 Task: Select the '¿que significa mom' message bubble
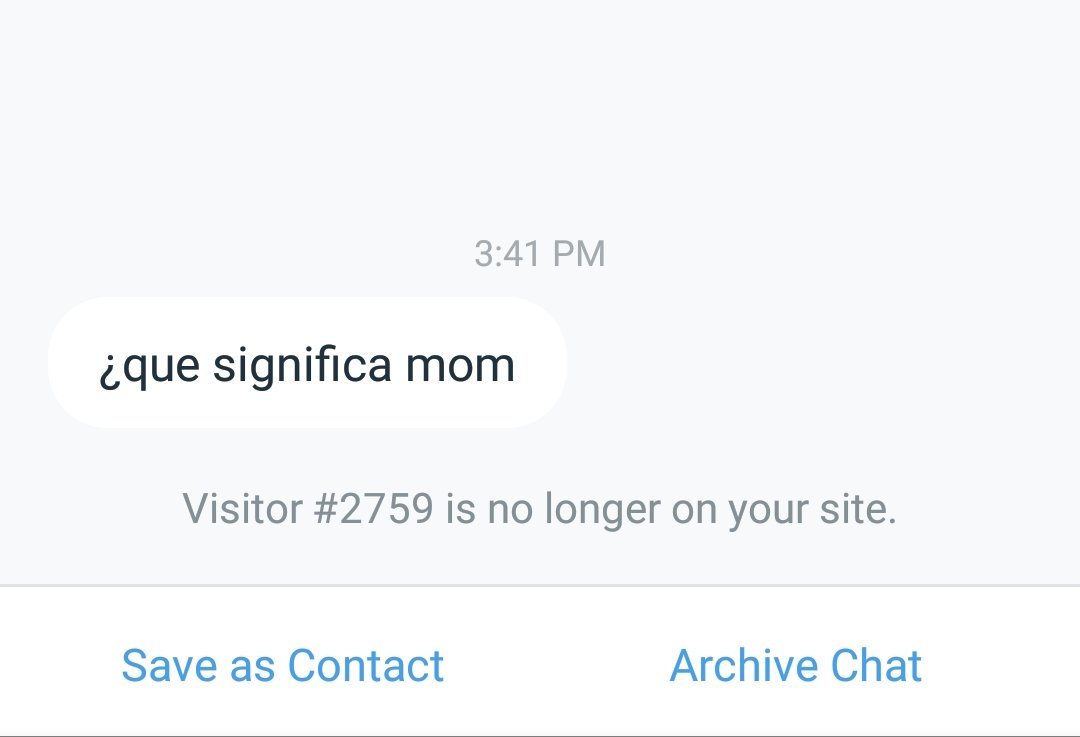[x=307, y=363]
